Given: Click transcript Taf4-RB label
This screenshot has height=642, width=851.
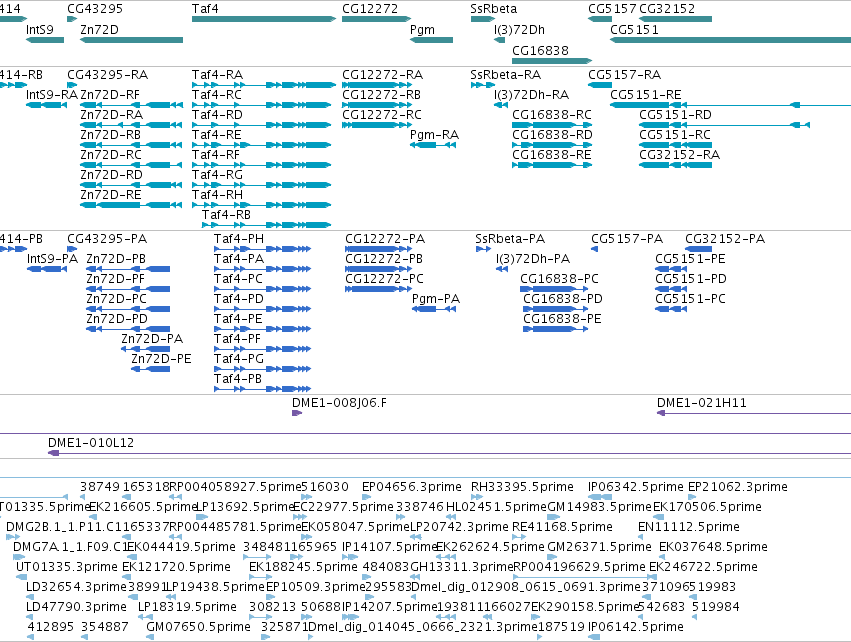Looking at the screenshot, I should pyautogui.click(x=226, y=215).
